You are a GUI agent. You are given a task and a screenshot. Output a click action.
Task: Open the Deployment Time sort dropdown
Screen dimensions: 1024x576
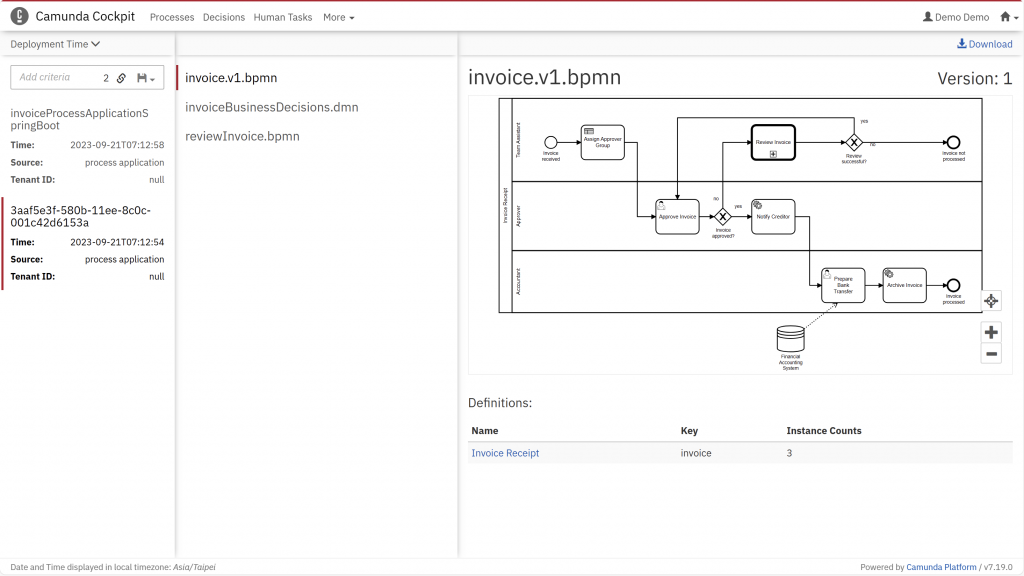[x=55, y=44]
